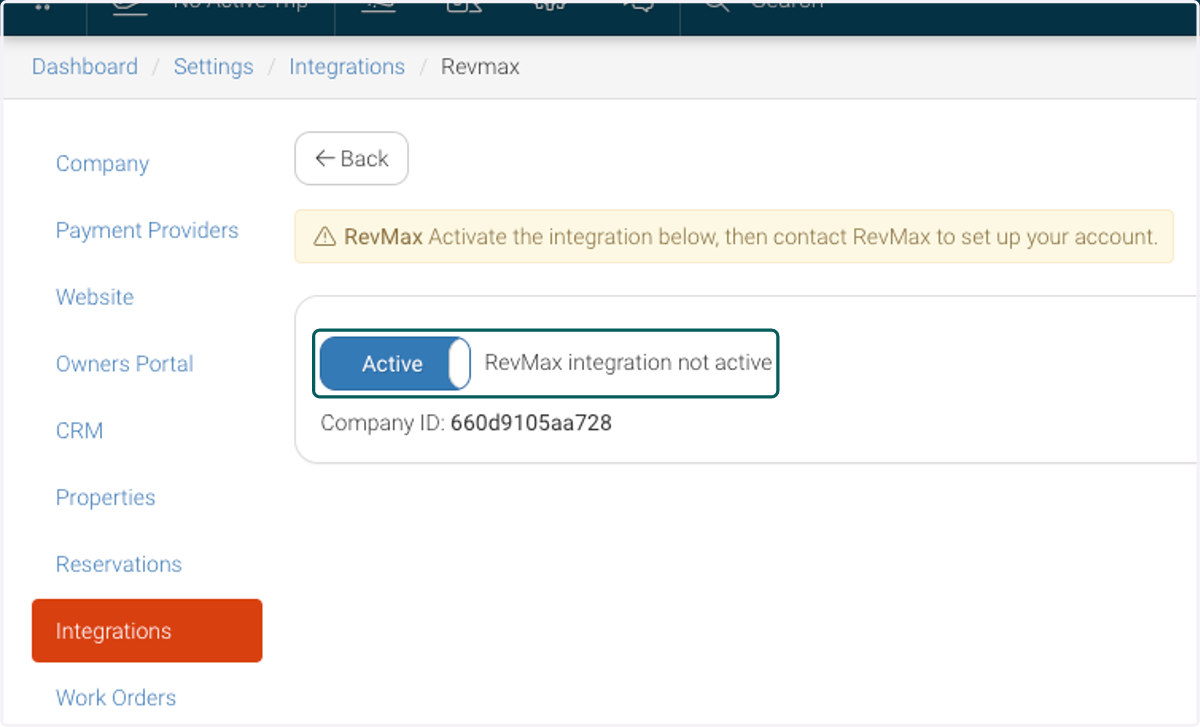Open Work Orders in sidebar

click(x=116, y=698)
